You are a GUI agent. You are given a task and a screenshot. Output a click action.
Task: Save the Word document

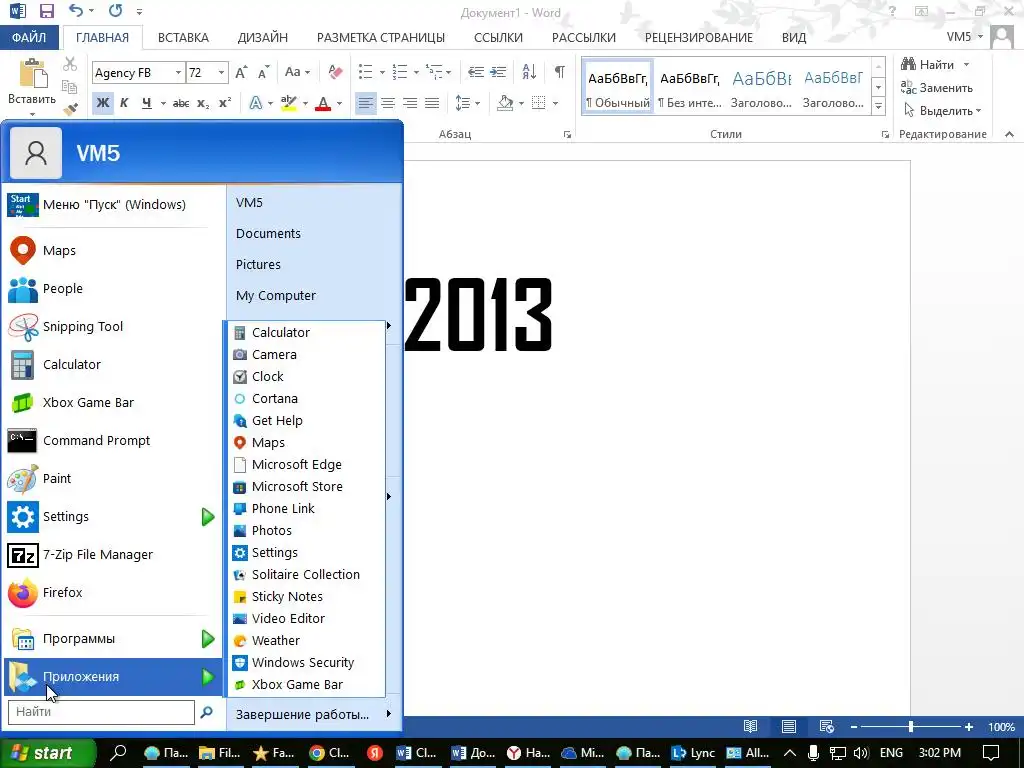coord(46,11)
